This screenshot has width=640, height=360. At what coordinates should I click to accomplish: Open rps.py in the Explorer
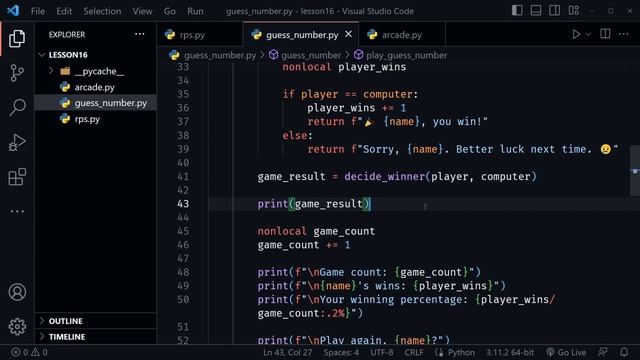96,119
